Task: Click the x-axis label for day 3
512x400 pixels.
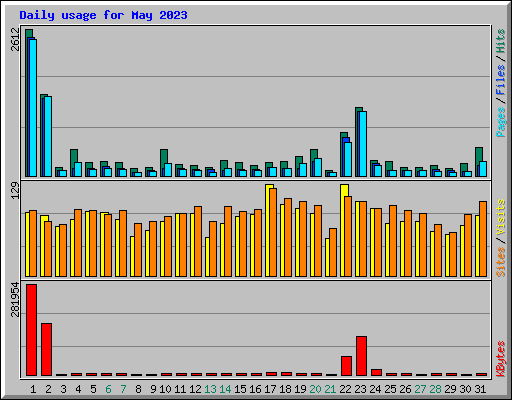Action: pyautogui.click(x=63, y=389)
